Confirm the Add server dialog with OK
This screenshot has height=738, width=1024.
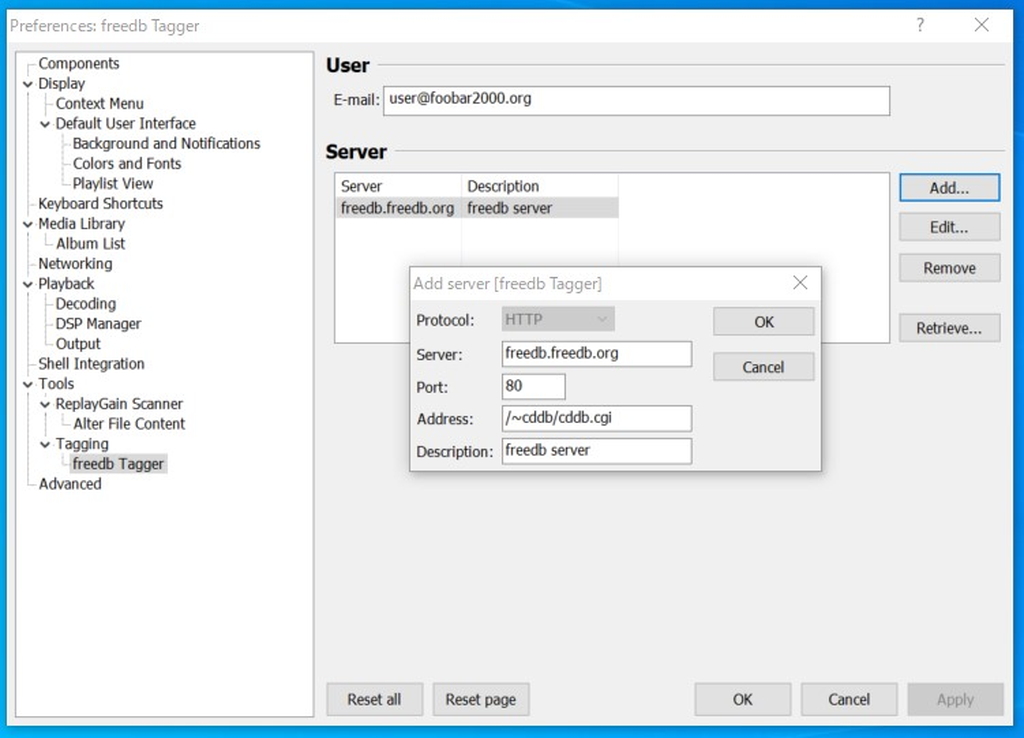pyautogui.click(x=763, y=321)
